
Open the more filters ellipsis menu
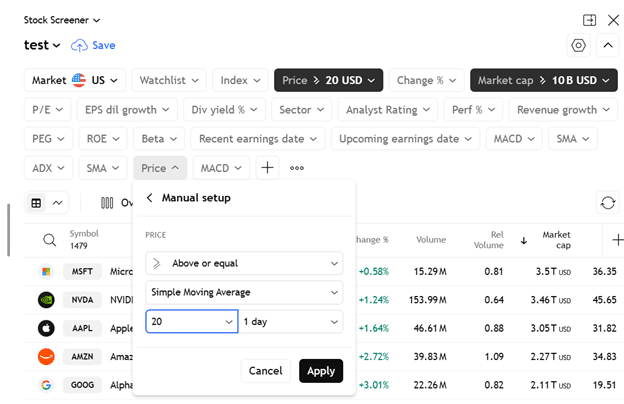click(297, 168)
